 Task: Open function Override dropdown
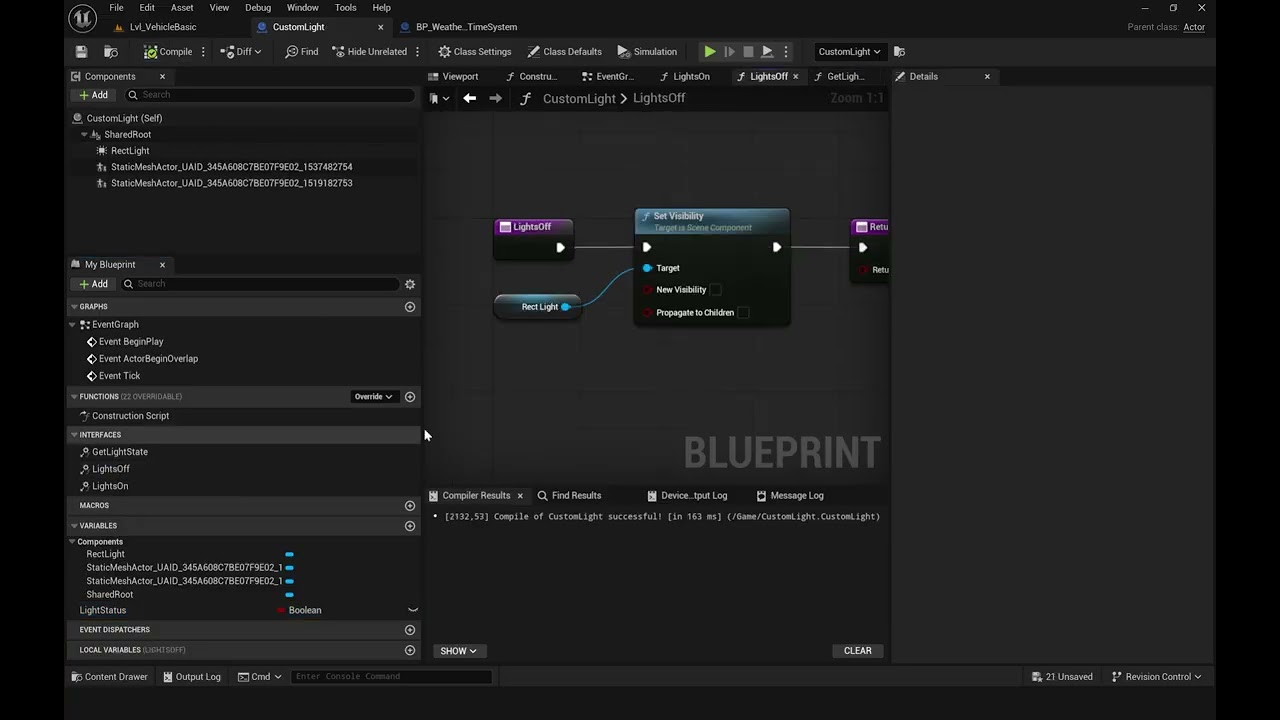coord(373,397)
